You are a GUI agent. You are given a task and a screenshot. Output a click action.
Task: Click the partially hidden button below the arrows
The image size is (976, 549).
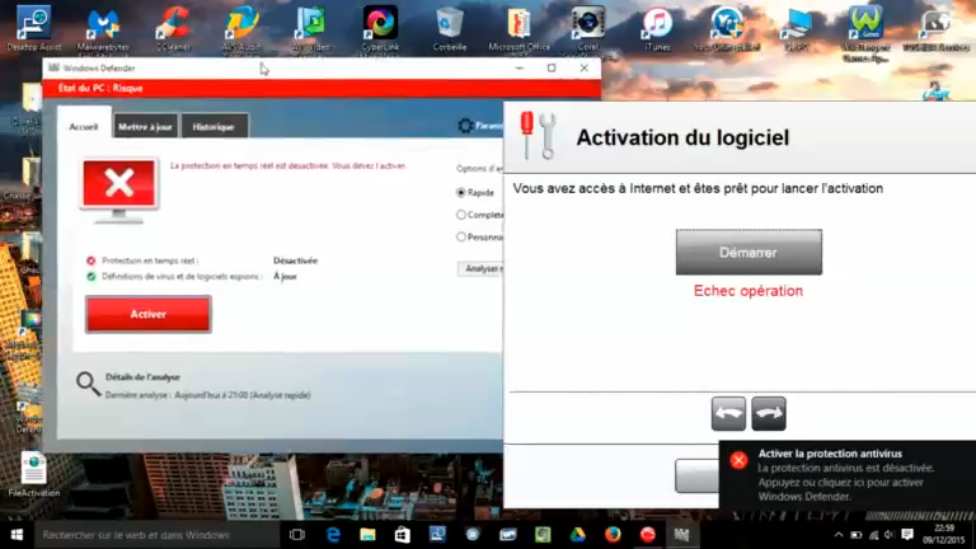[x=697, y=476]
